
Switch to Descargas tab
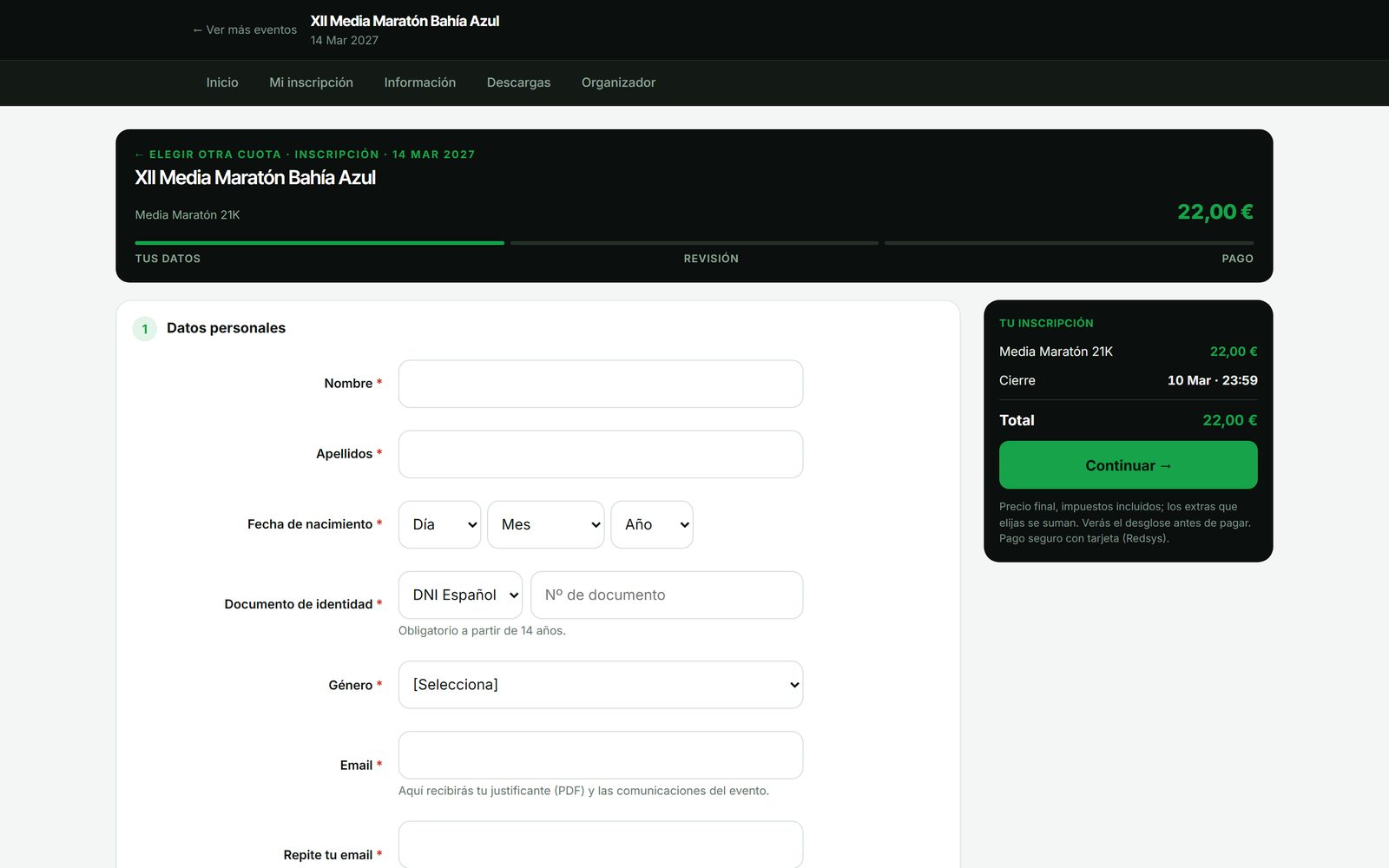pos(518,82)
